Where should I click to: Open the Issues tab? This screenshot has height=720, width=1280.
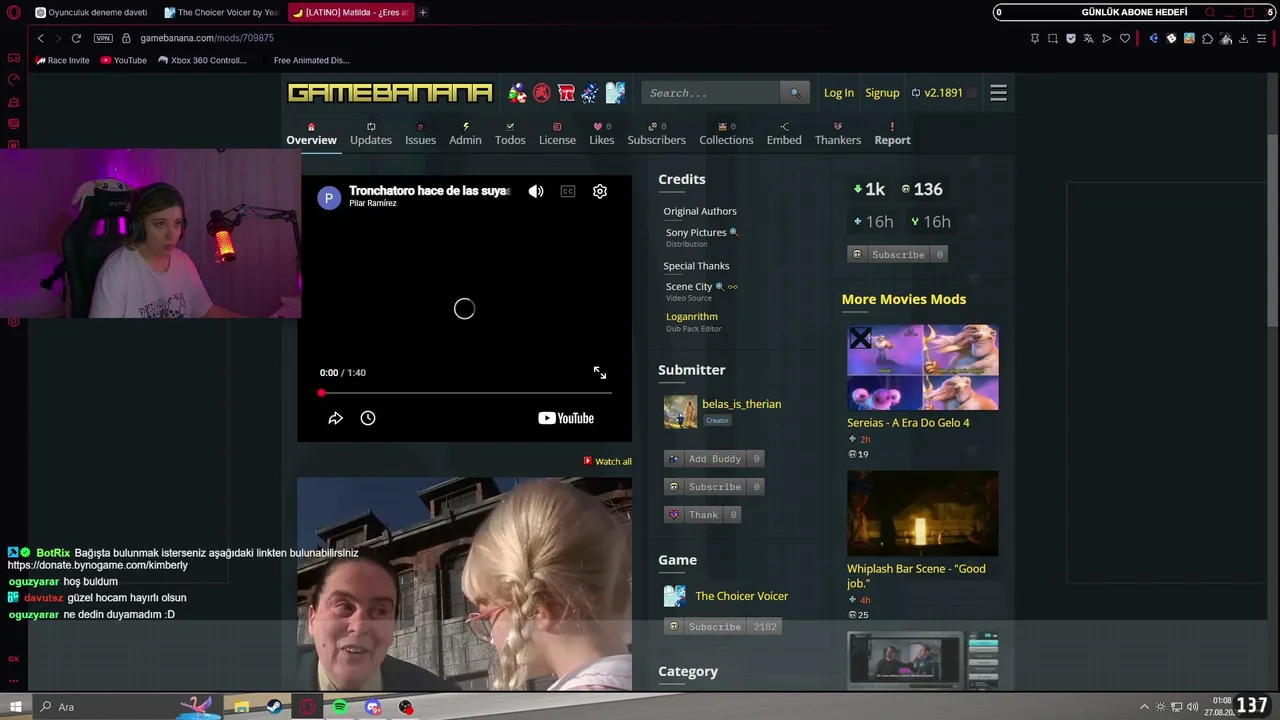(x=420, y=134)
